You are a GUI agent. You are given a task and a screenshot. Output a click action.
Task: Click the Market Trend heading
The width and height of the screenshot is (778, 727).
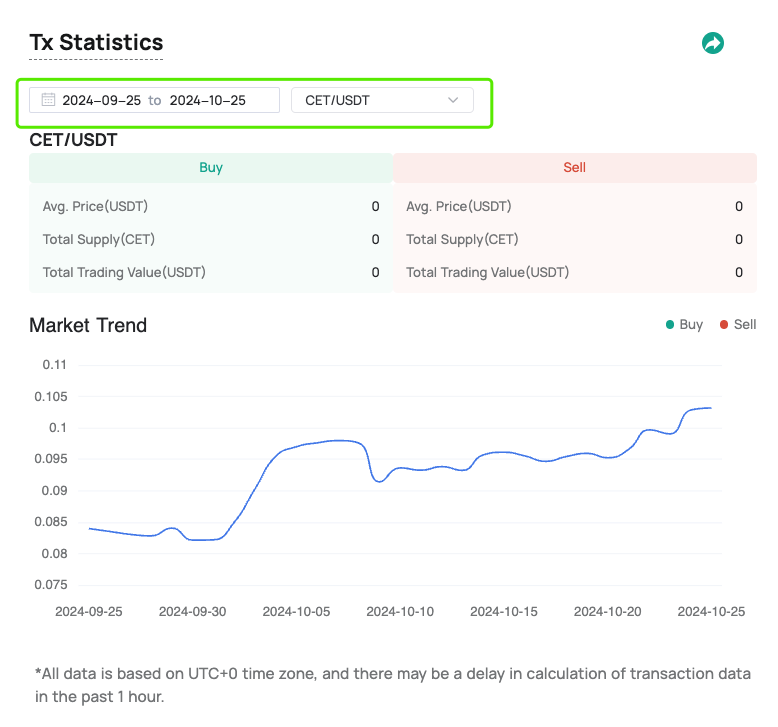[88, 325]
